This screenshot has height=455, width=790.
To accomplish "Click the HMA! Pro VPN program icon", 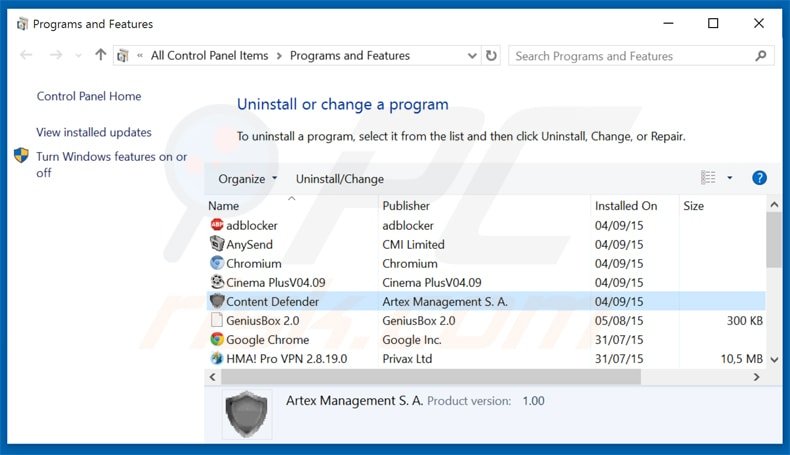I will [x=217, y=358].
